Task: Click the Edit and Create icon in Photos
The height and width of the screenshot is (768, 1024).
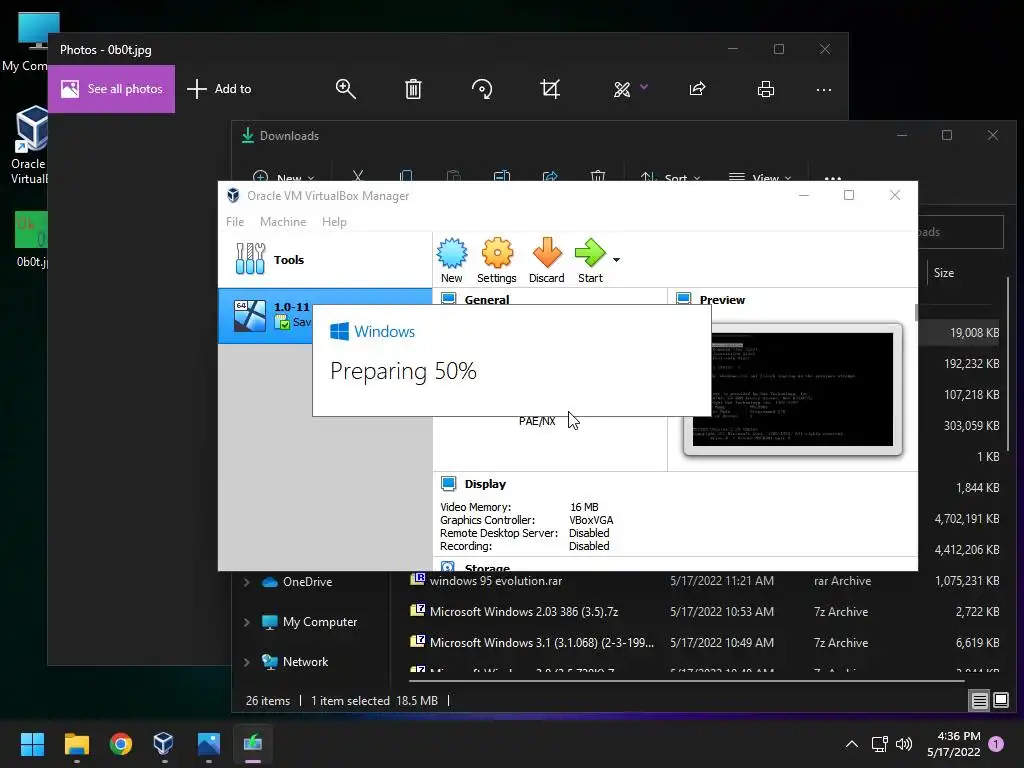Action: coord(622,89)
